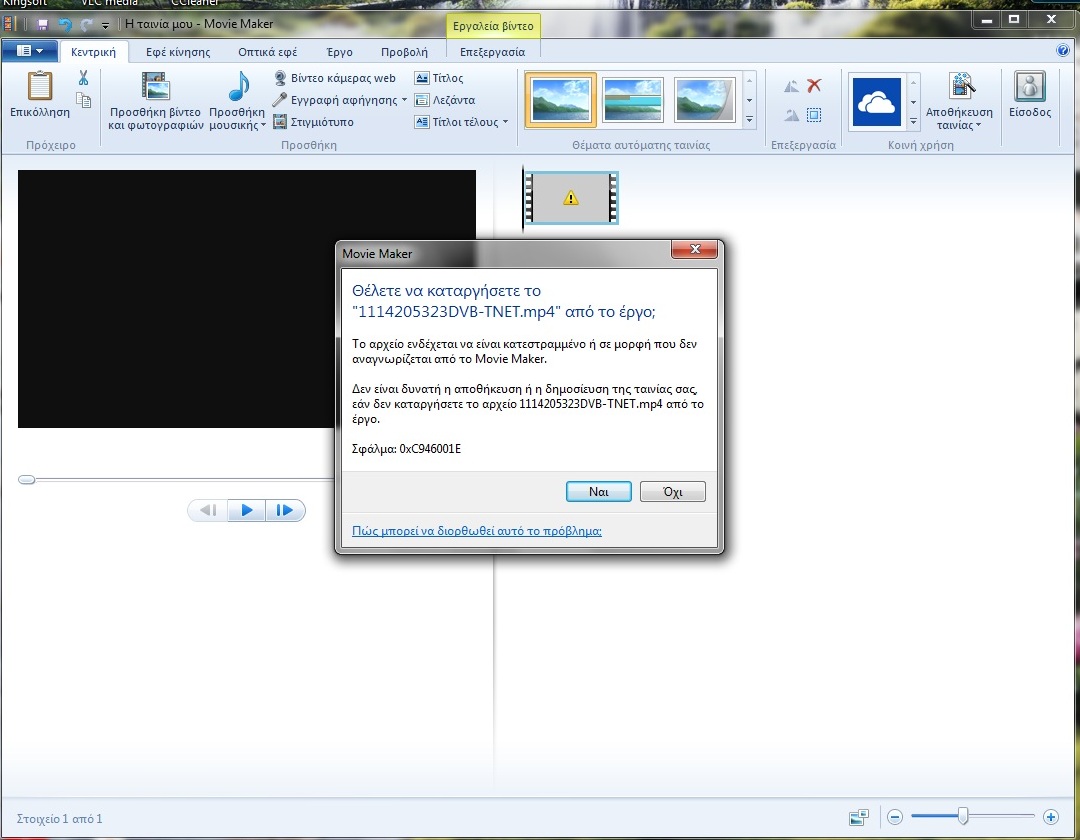Open the Έργο tab
This screenshot has width=1080, height=840.
pyautogui.click(x=340, y=52)
